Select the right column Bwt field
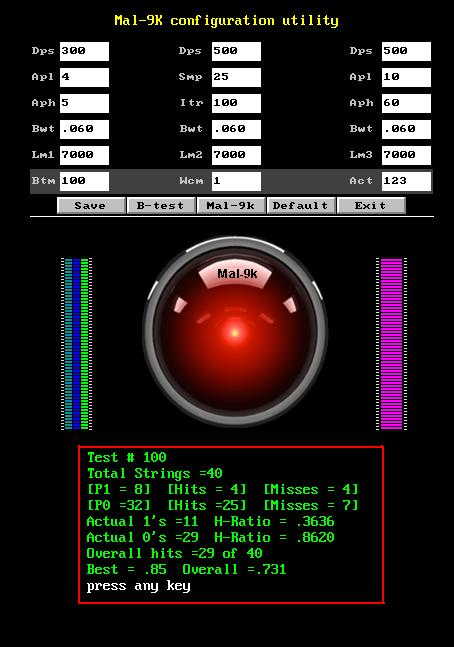 pyautogui.click(x=407, y=129)
